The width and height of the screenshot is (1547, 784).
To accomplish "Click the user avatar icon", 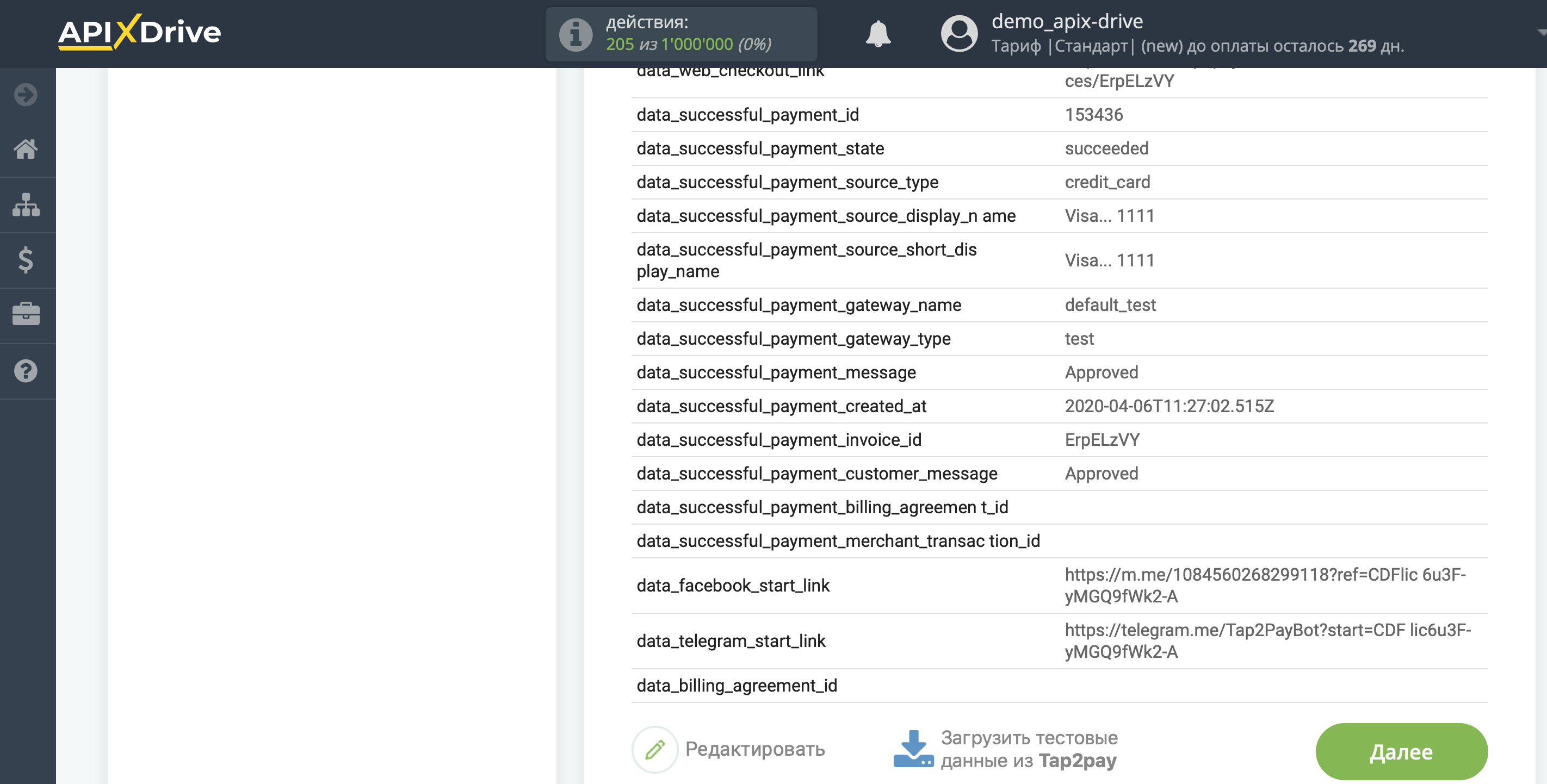I will tap(959, 34).
